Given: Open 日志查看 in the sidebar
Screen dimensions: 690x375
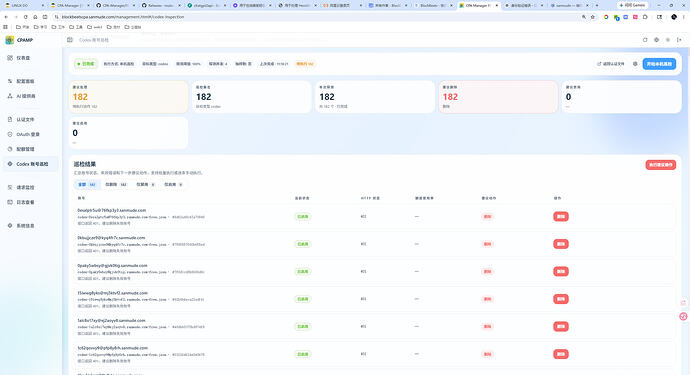Looking at the screenshot, I should click(30, 202).
